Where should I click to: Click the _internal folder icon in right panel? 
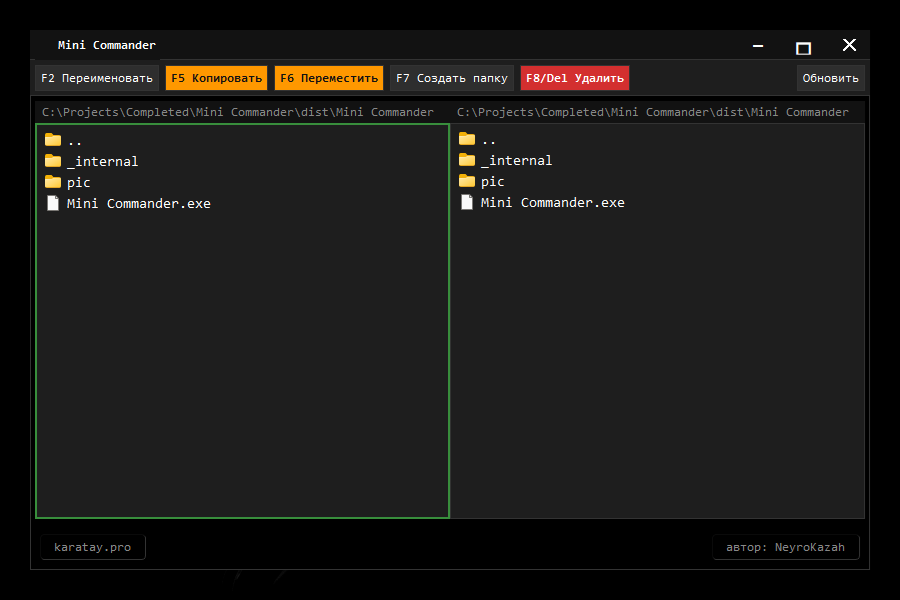click(467, 160)
